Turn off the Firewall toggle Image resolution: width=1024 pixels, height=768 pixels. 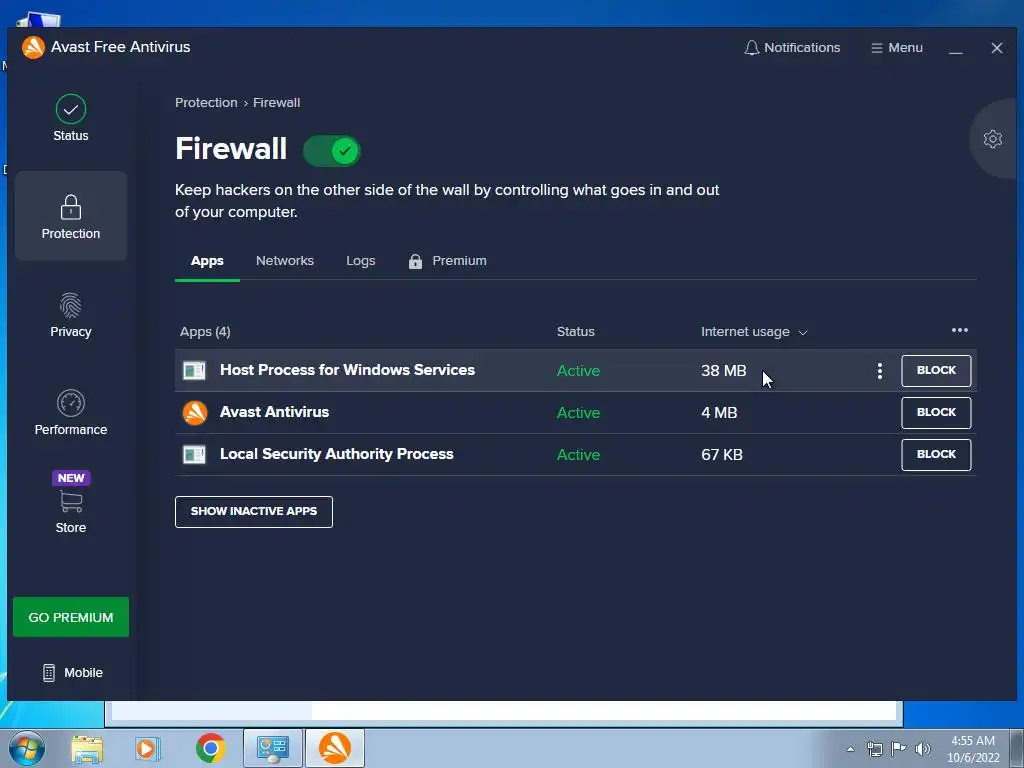click(332, 151)
